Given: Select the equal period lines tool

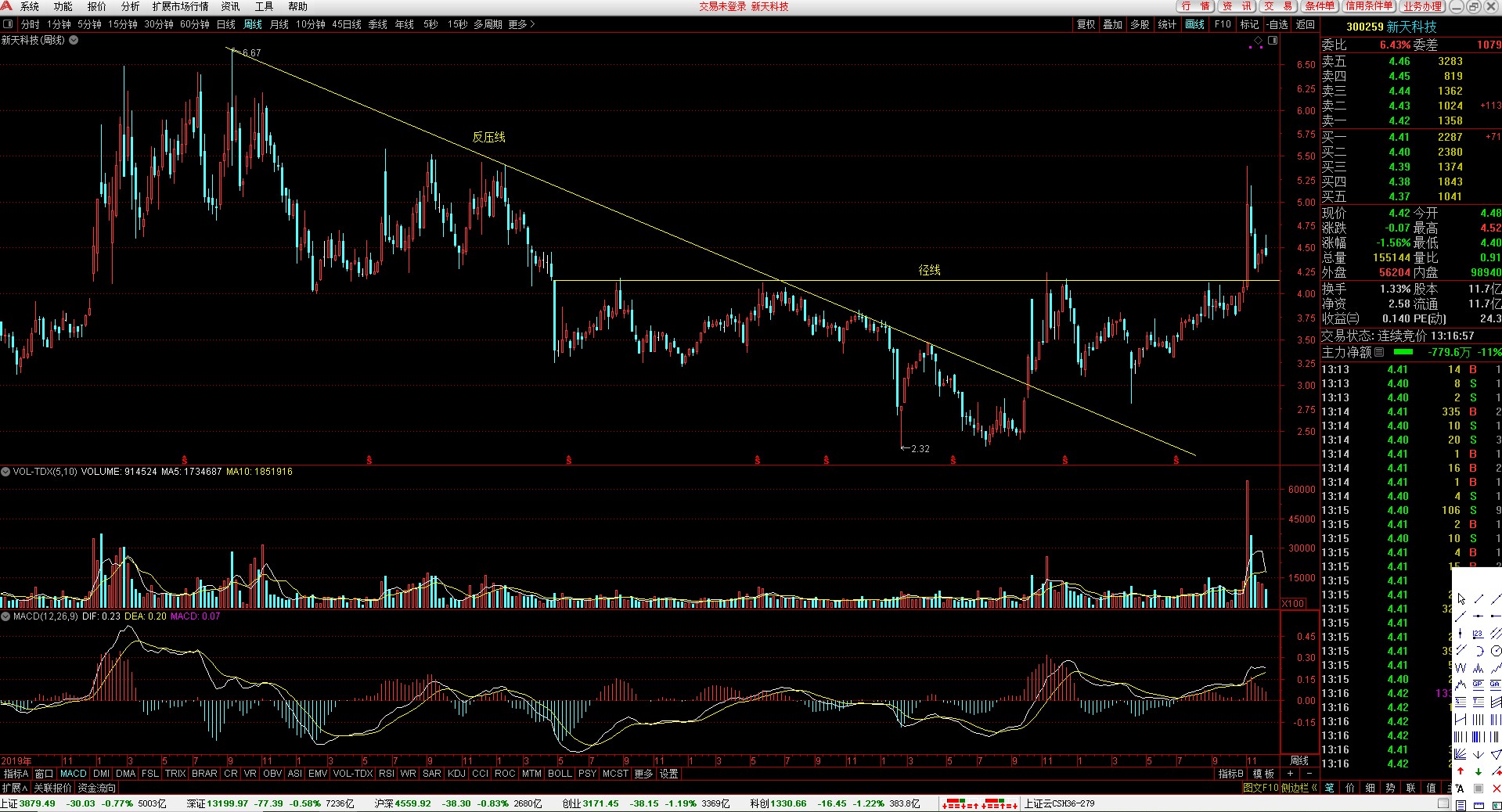Looking at the screenshot, I should [x=1479, y=719].
